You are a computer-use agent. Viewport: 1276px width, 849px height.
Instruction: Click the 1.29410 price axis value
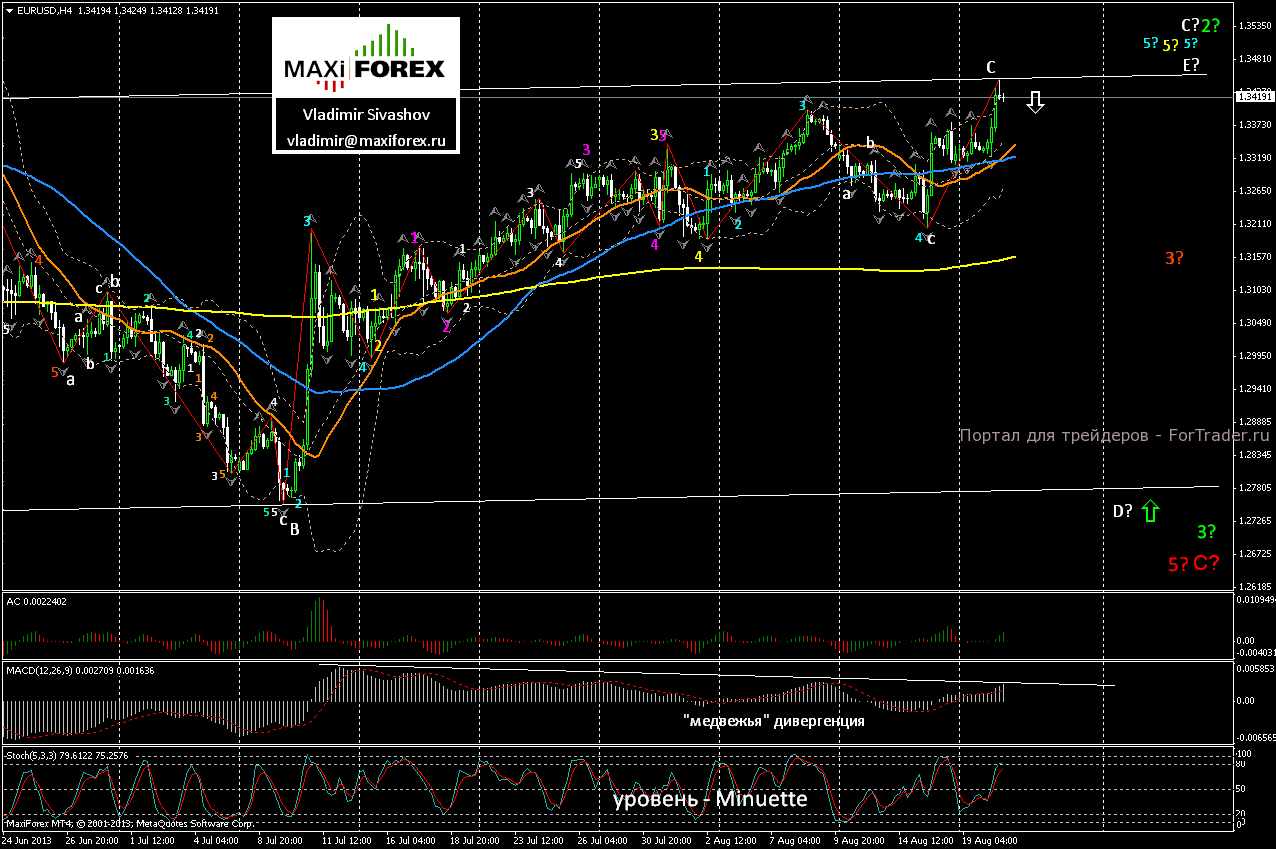[1255, 388]
